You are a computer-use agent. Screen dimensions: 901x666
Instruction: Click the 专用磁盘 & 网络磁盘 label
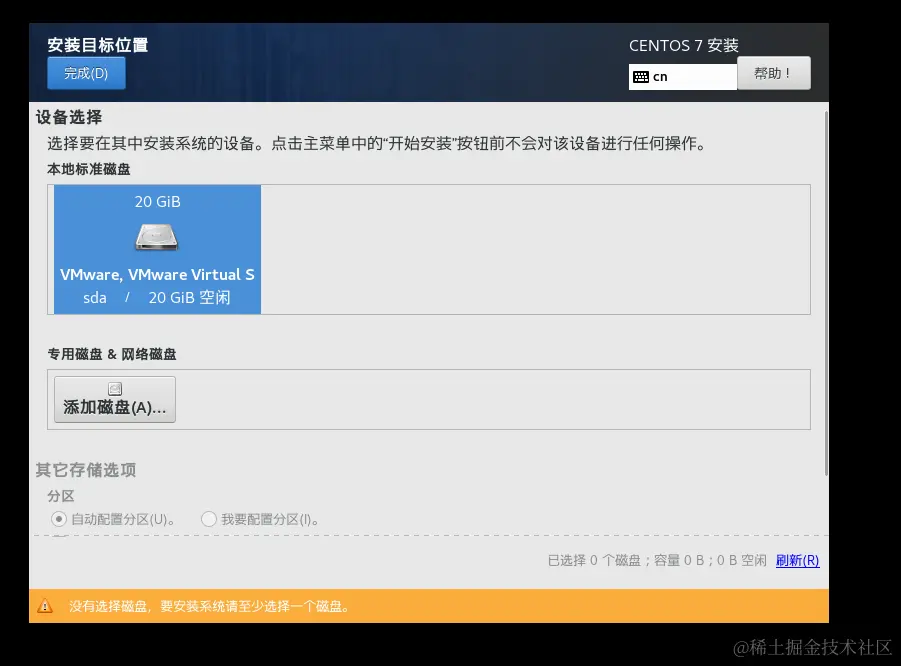(112, 354)
